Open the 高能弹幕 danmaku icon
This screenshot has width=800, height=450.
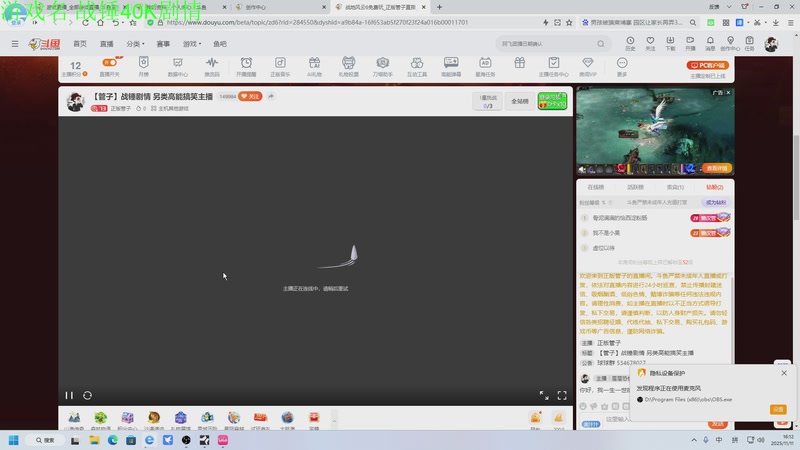[451, 63]
